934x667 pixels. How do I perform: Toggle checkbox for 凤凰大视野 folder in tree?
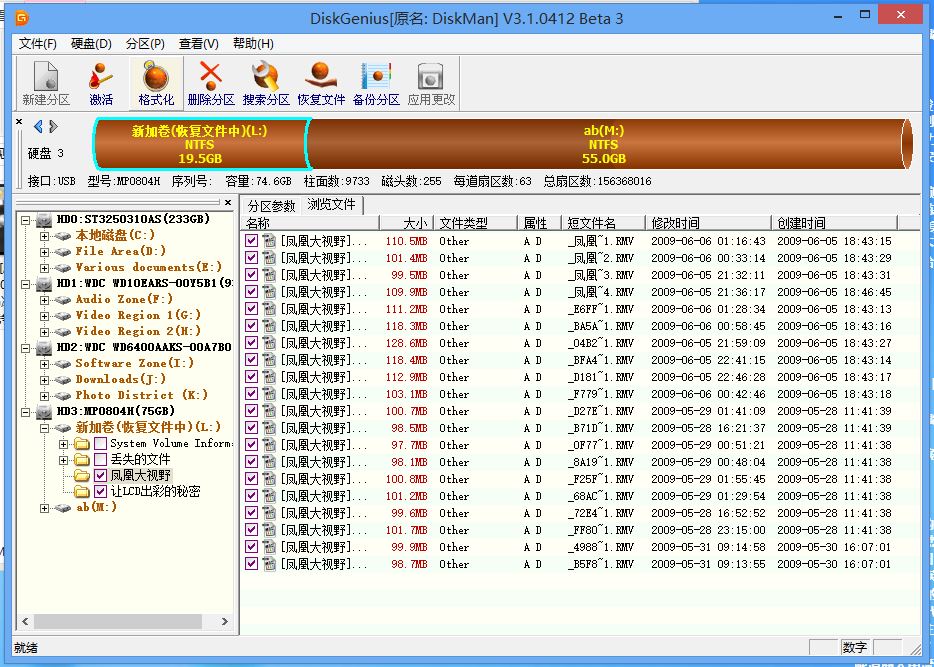tap(100, 475)
